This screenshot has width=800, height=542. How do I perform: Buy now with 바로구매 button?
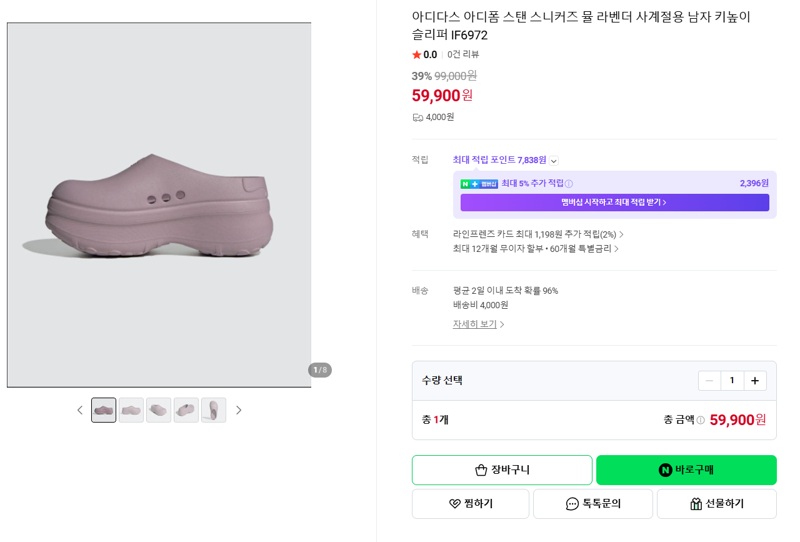click(686, 470)
